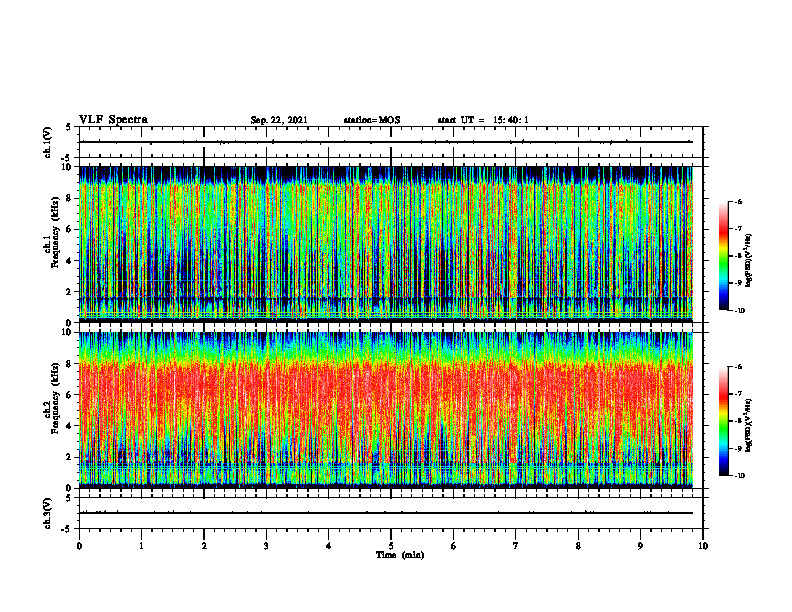792x612 pixels.
Task: Click the "-10" tick on ch.1 color bar
Action: click(740, 311)
